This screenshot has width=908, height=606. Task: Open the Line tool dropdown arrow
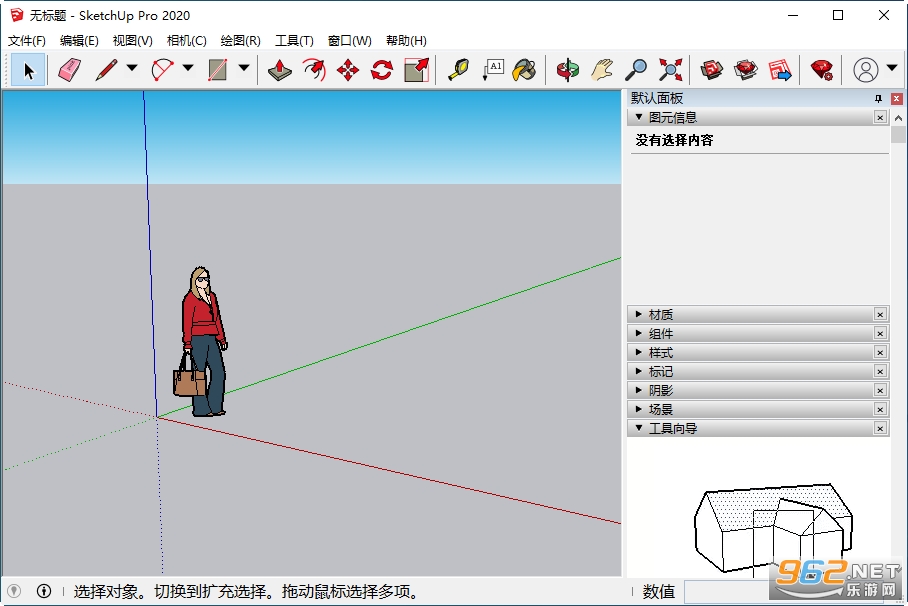click(132, 68)
